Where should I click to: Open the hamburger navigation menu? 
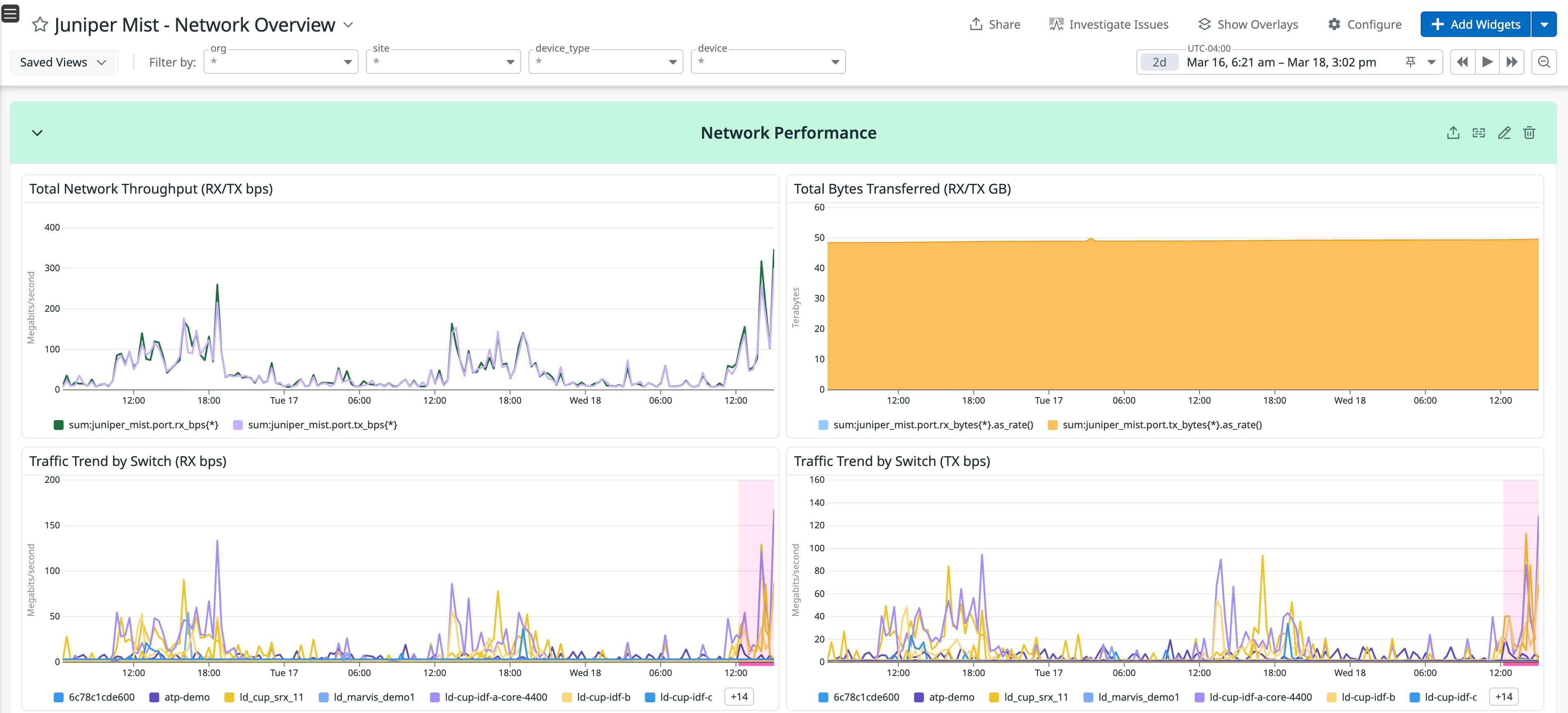tap(10, 13)
